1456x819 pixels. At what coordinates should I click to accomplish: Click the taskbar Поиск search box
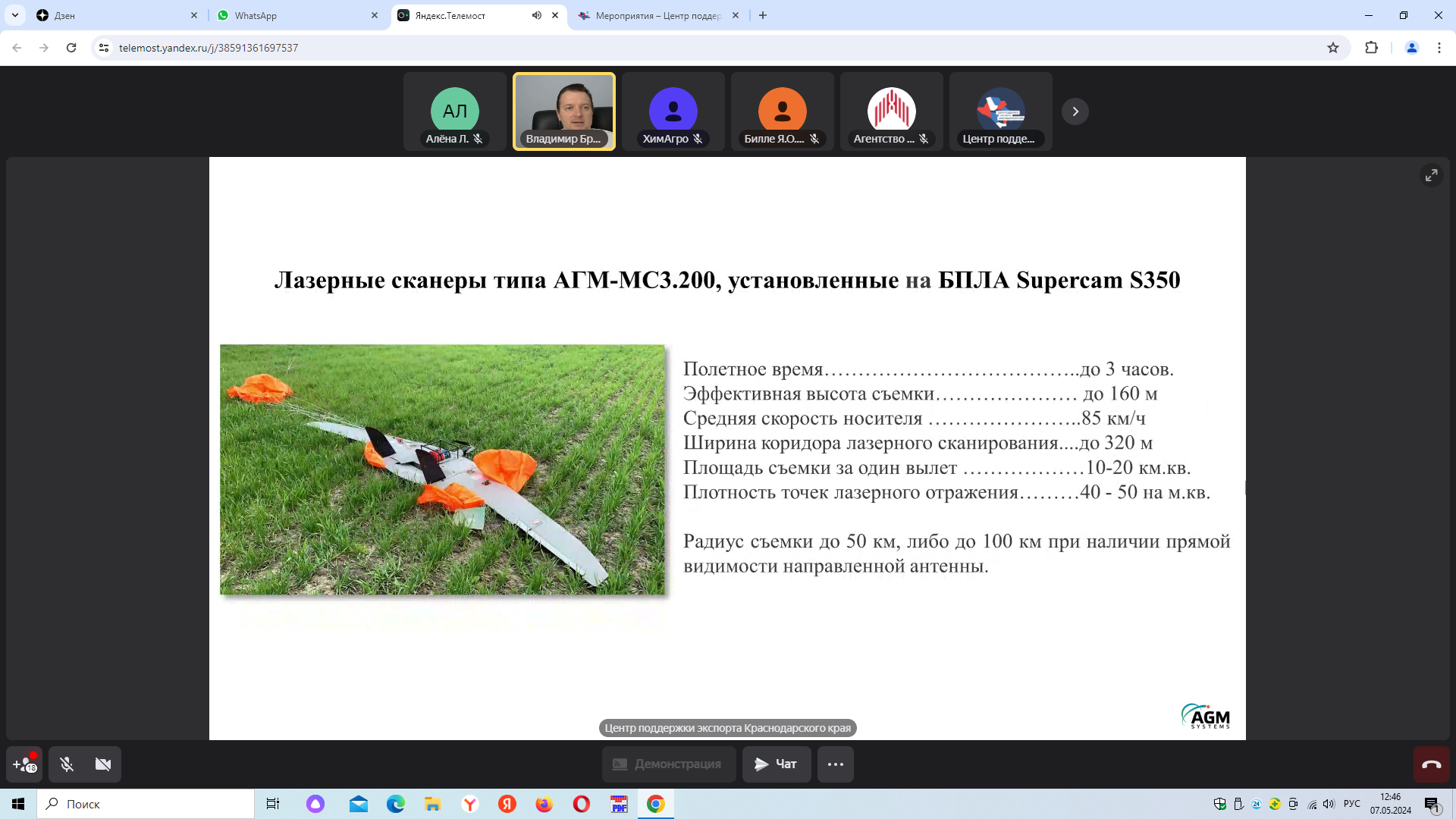(x=146, y=804)
